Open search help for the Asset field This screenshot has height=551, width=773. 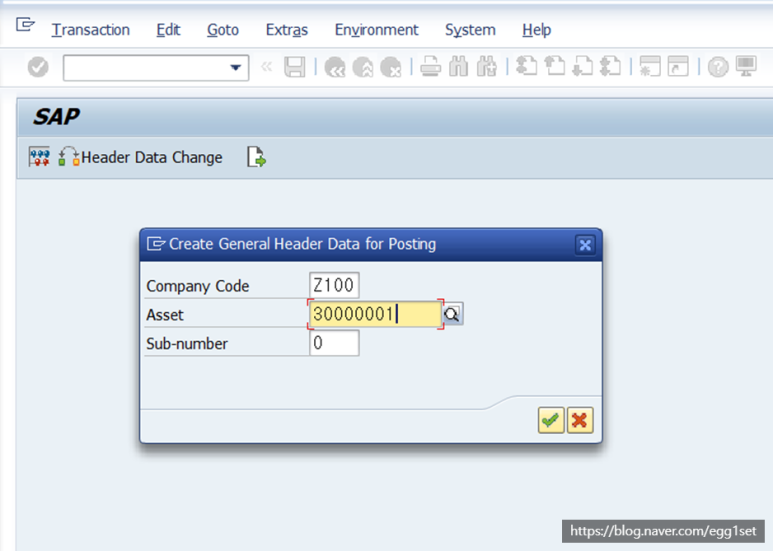[x=453, y=314]
